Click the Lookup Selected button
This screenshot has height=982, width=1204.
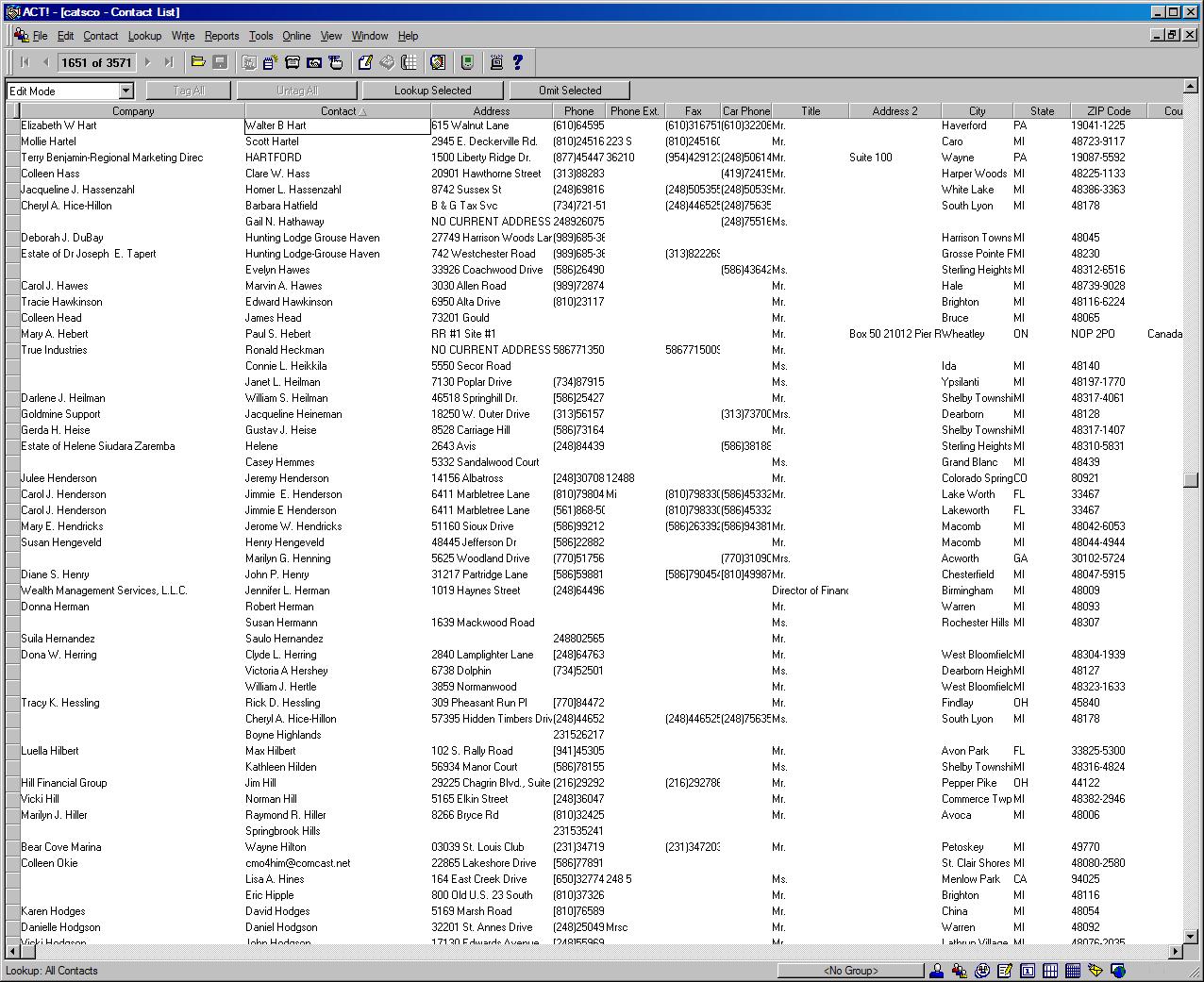point(432,91)
